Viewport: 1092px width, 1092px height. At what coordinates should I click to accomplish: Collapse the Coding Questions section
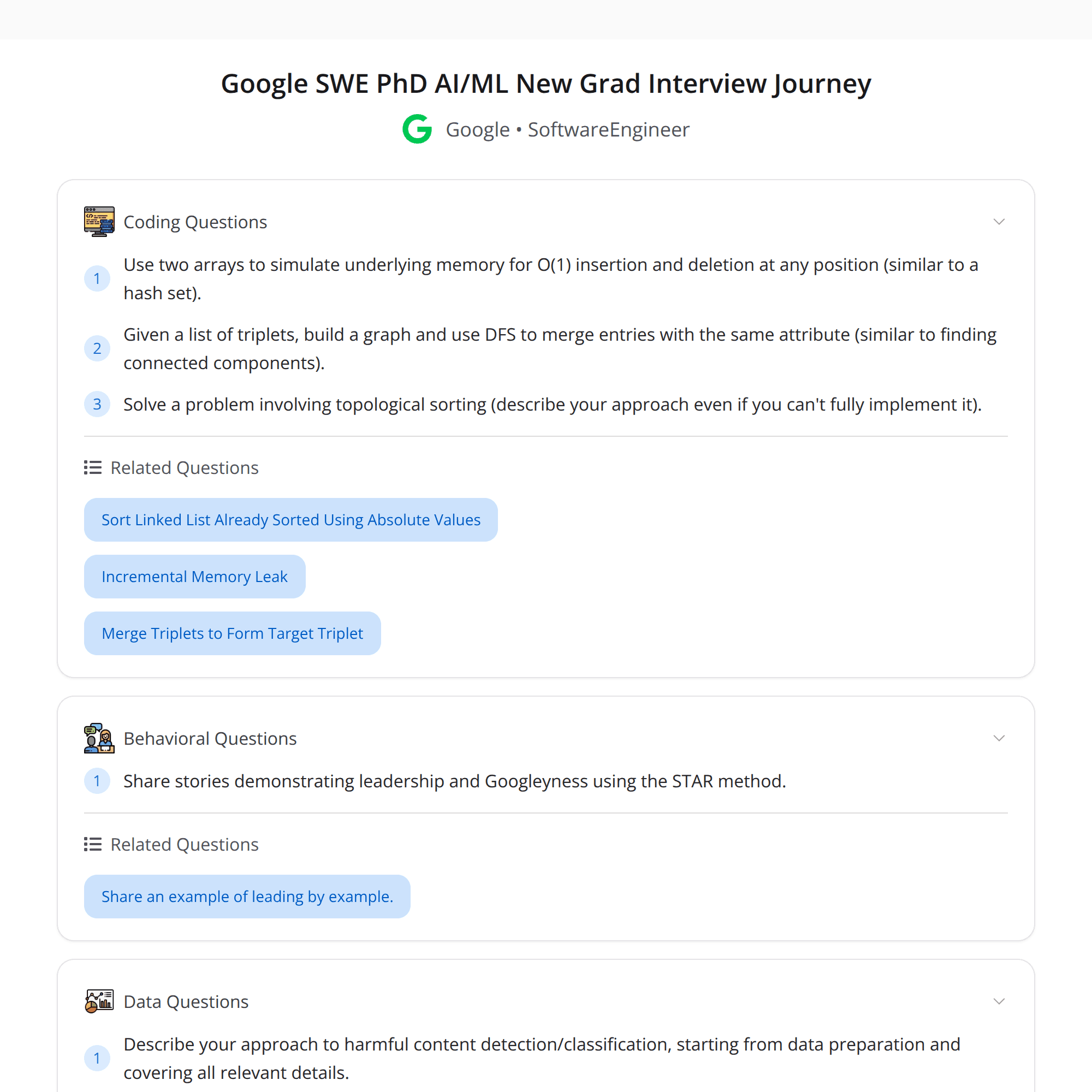point(999,221)
